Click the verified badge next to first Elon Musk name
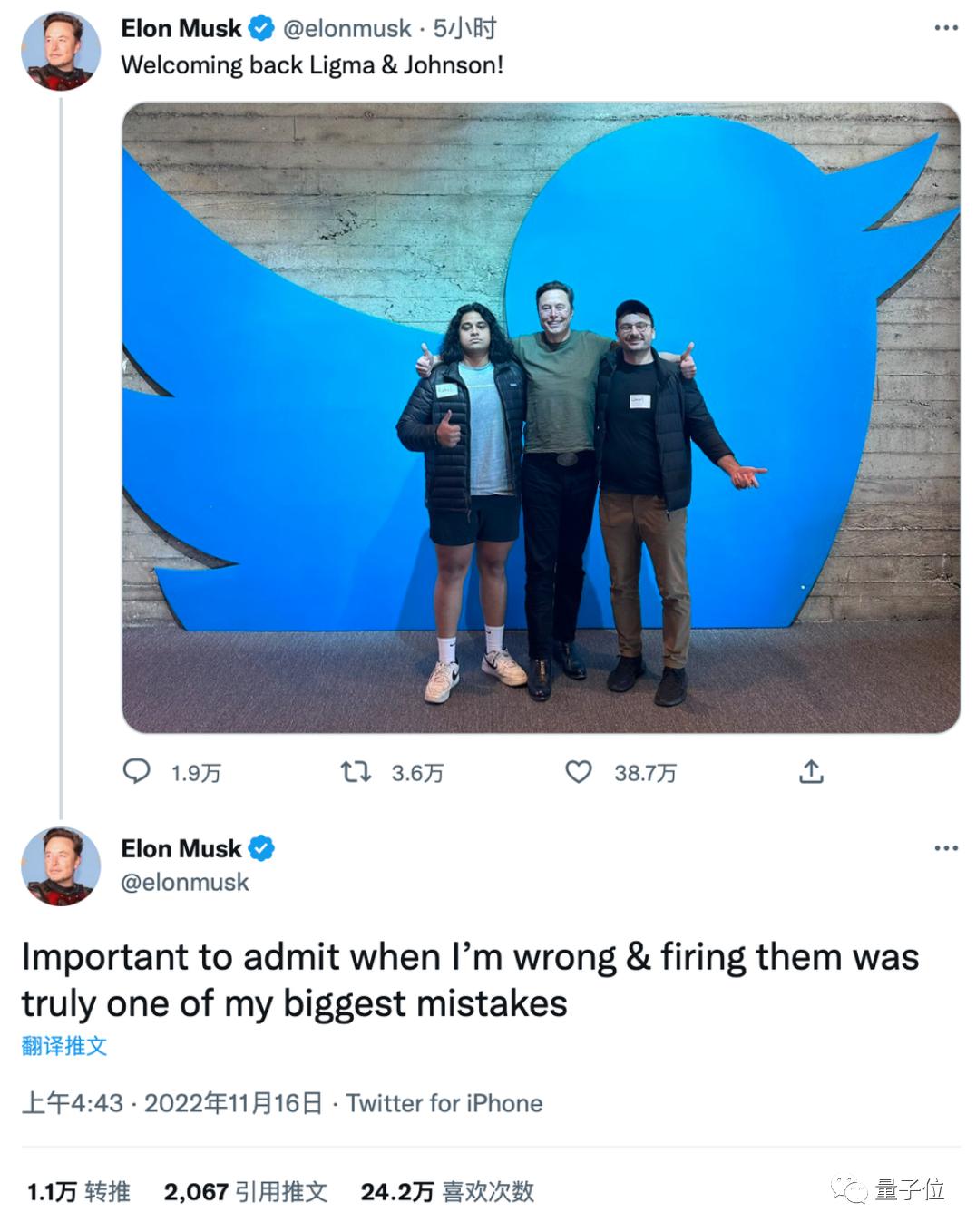 tap(260, 27)
